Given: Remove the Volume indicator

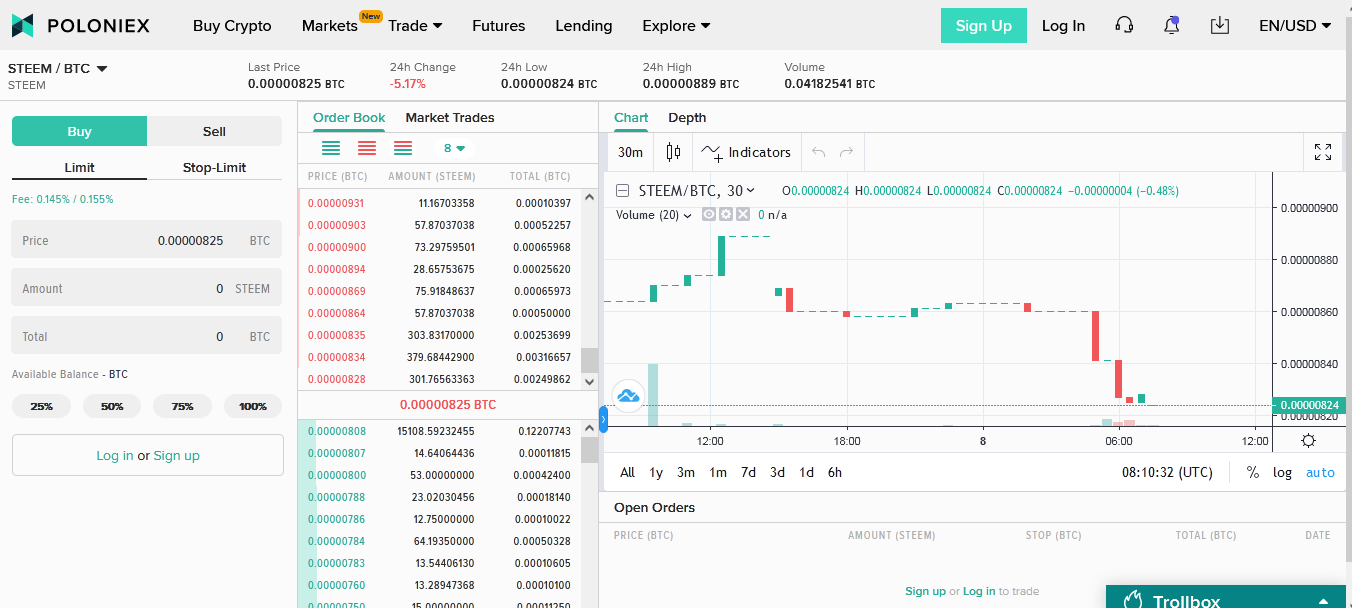Looking at the screenshot, I should (742, 214).
